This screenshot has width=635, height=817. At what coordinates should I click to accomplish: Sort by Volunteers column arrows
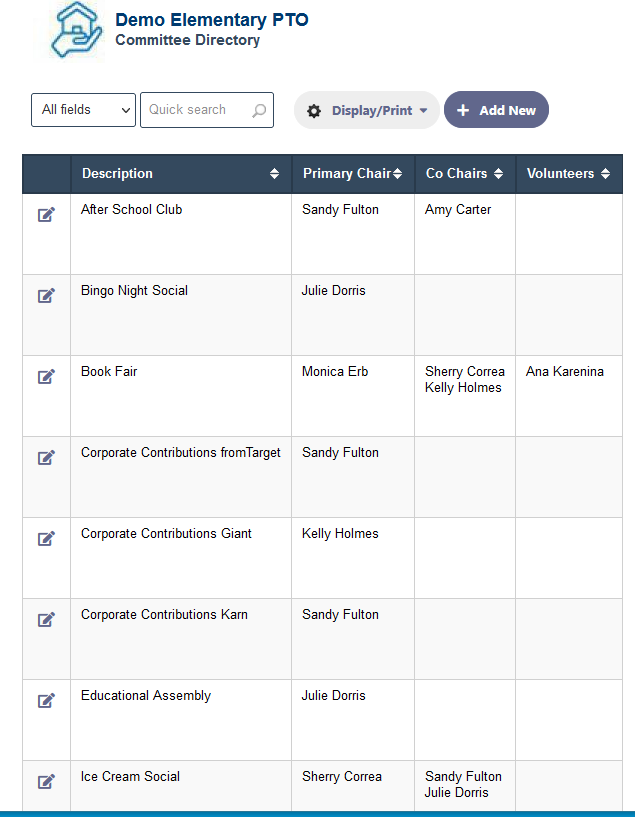tap(605, 174)
